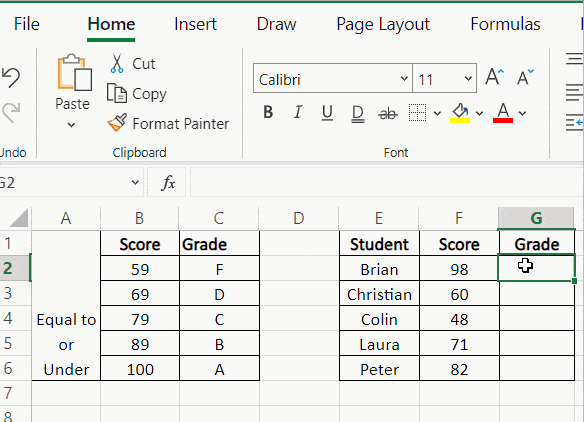584x422 pixels.
Task: Click the lookup table score 59
Action: pos(140,269)
